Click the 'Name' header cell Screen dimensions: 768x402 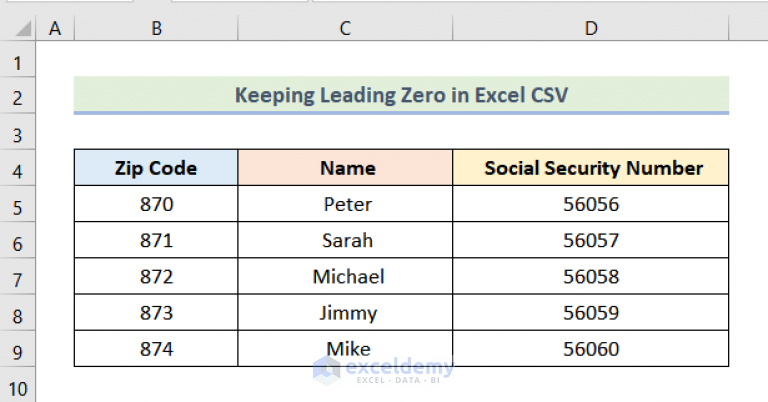(345, 168)
